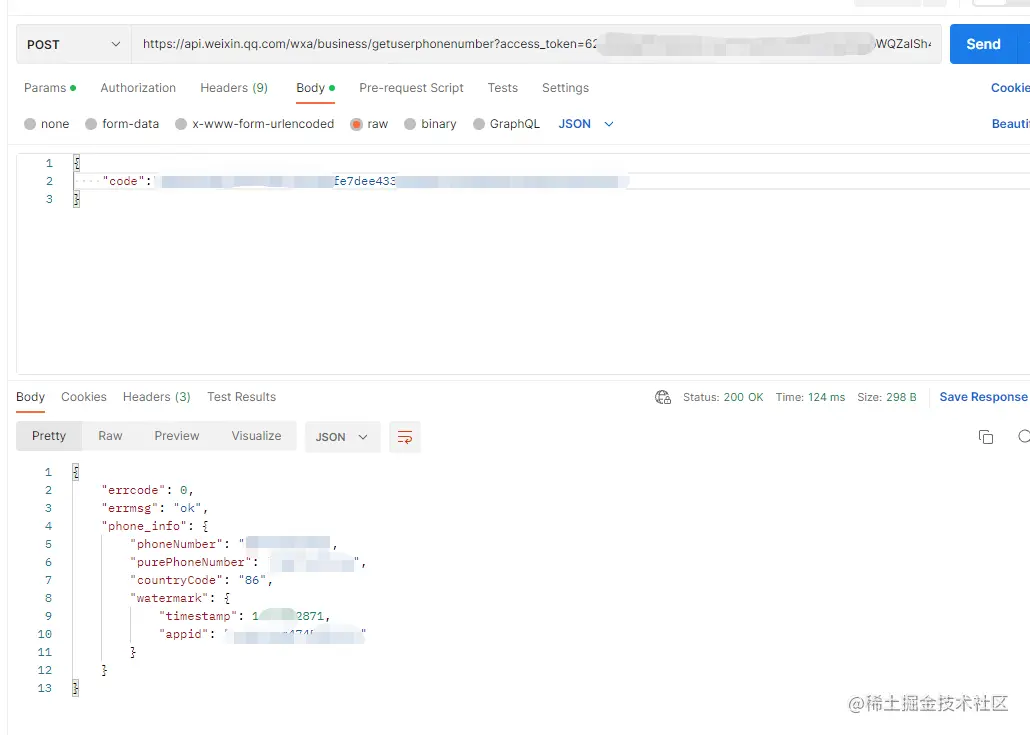The width and height of the screenshot is (1030, 735).
Task: Toggle the wrap lines icon
Action: pyautogui.click(x=405, y=437)
